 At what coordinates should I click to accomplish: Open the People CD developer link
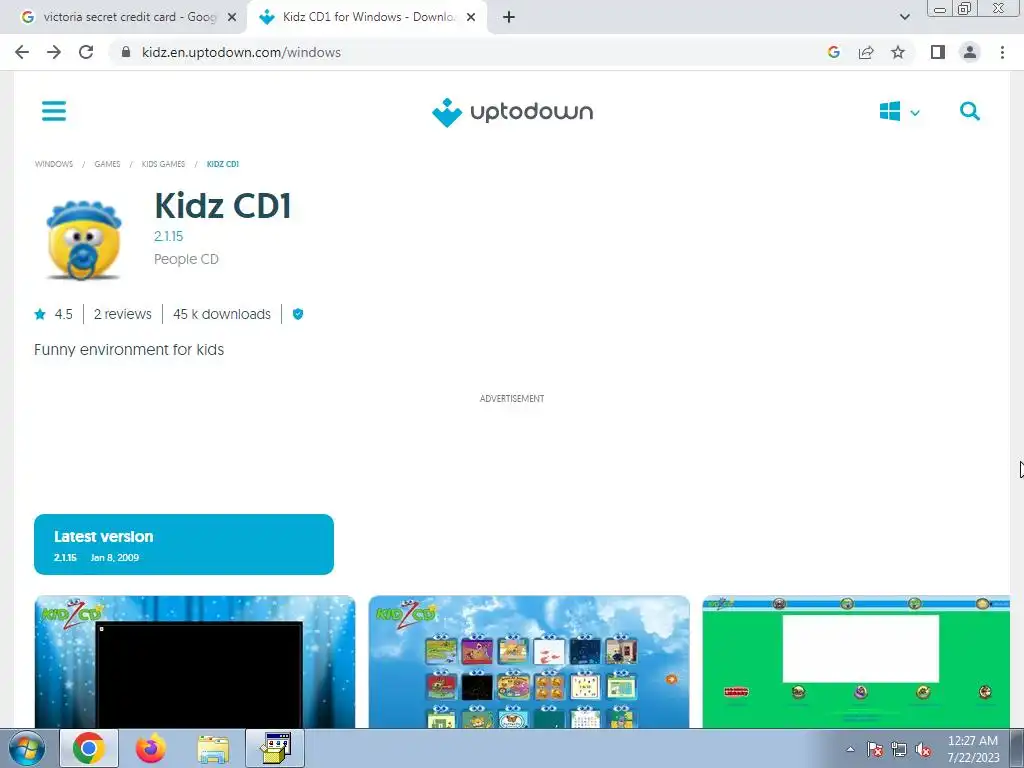186,259
